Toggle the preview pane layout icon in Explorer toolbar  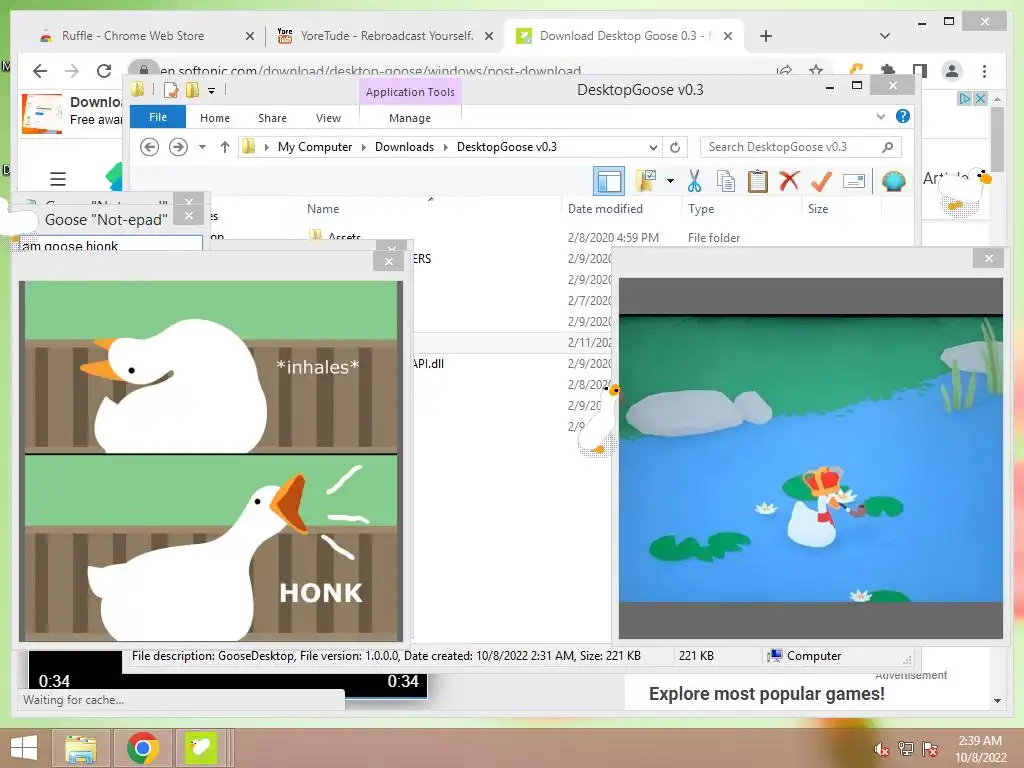pos(609,181)
